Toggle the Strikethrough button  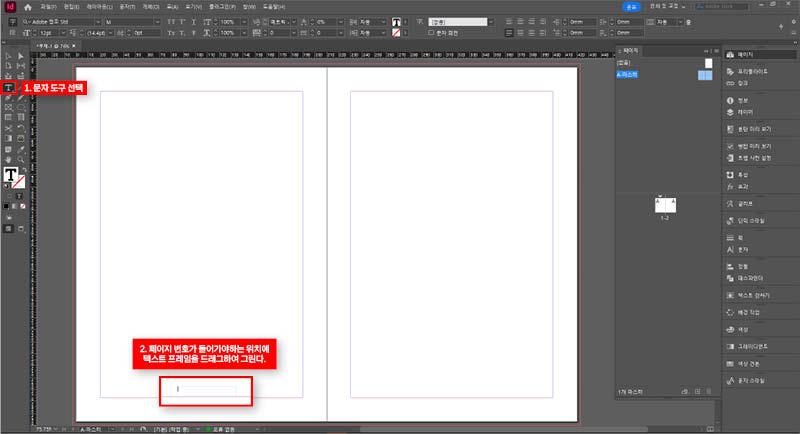point(193,33)
